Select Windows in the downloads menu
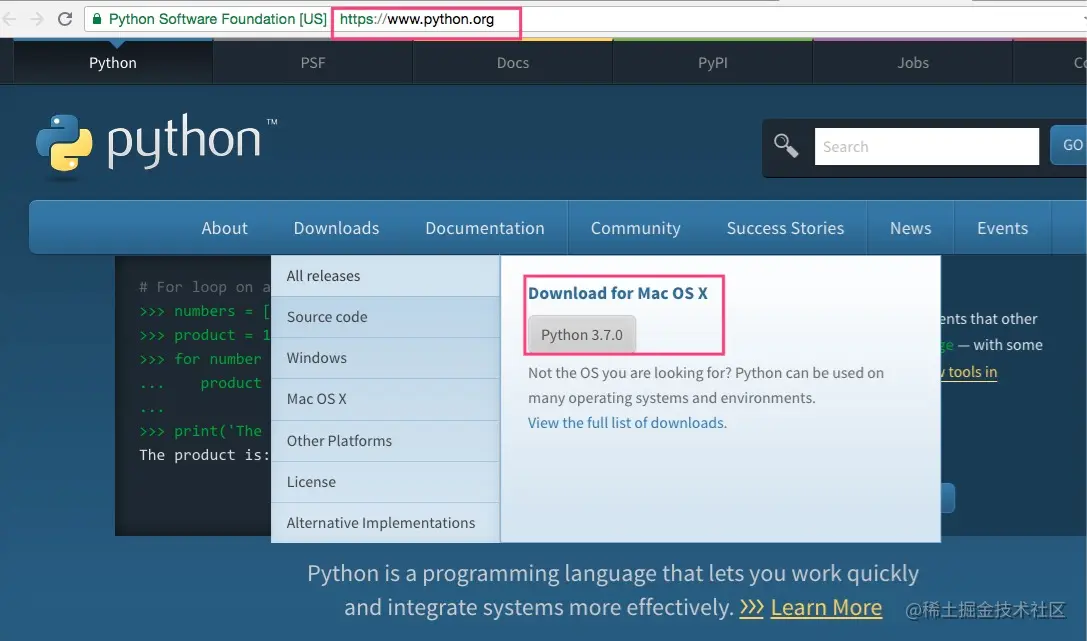 (x=315, y=357)
